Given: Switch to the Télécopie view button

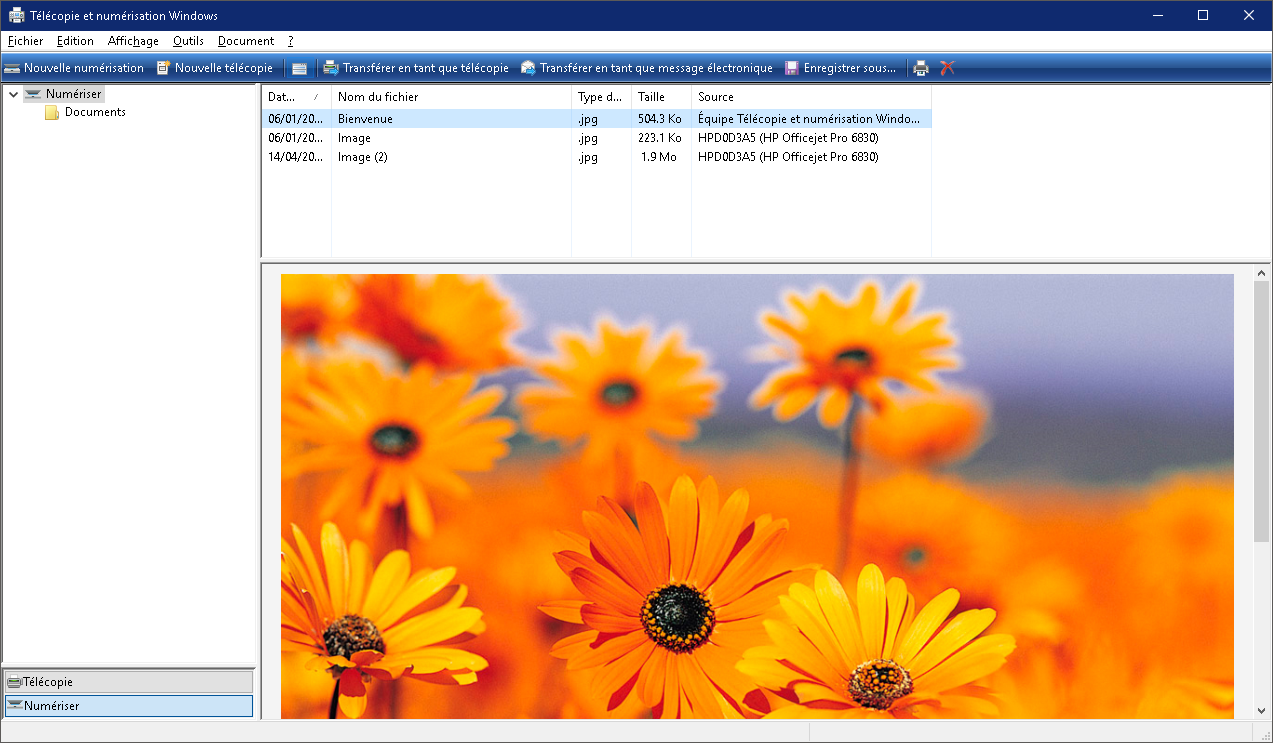Looking at the screenshot, I should click(x=128, y=682).
